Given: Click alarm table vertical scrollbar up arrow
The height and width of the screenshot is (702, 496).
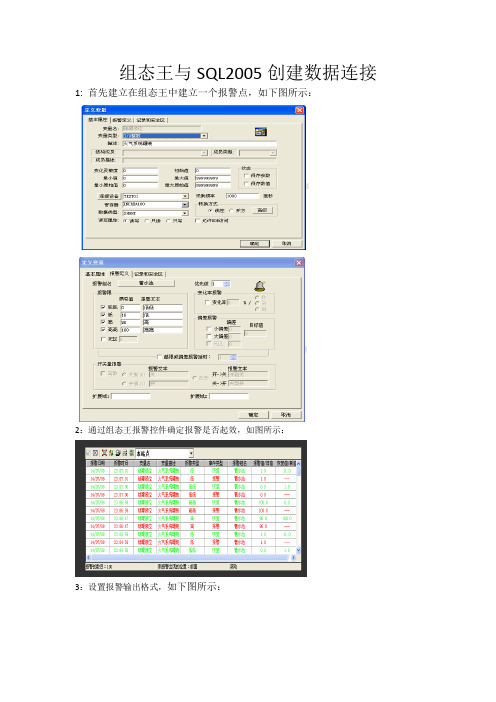Looking at the screenshot, I should pyautogui.click(x=299, y=463).
